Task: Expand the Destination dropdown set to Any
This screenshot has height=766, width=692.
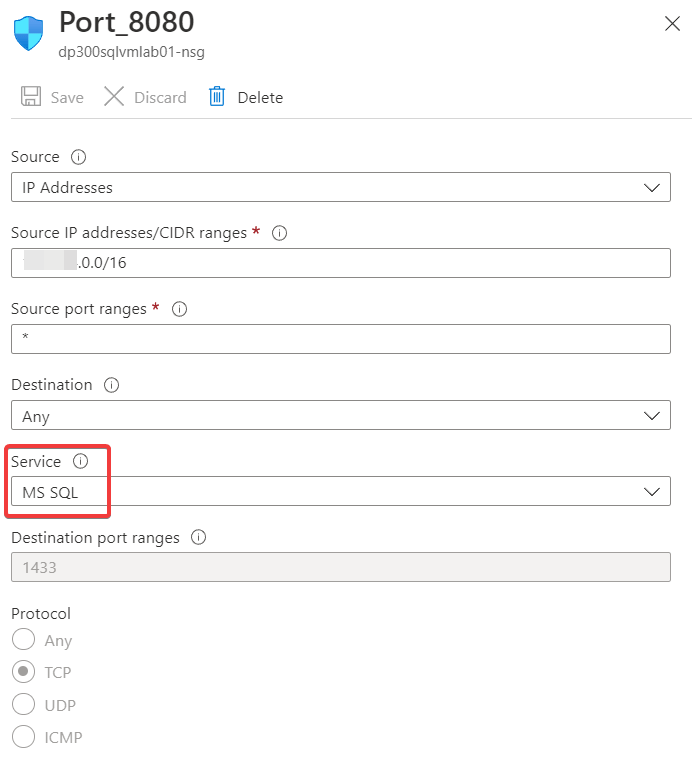Action: 340,416
